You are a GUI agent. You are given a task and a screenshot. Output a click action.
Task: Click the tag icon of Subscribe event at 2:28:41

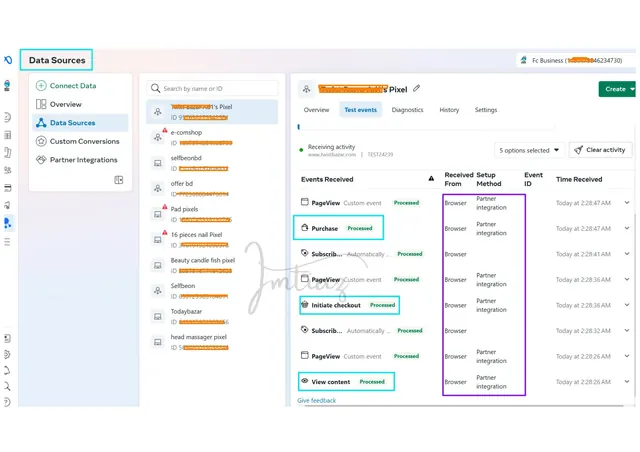304,253
